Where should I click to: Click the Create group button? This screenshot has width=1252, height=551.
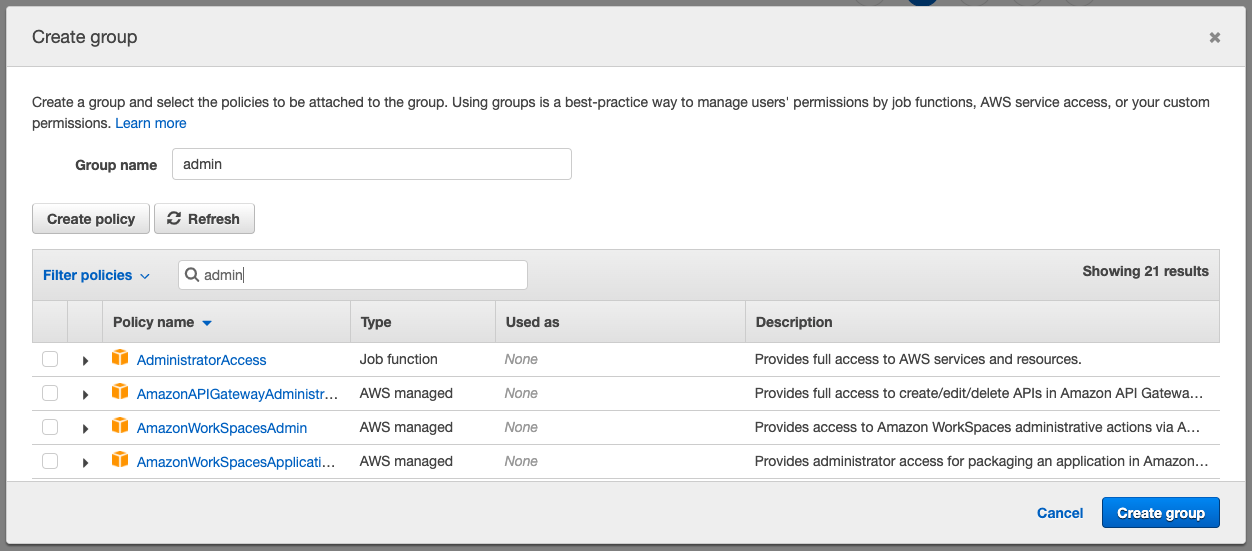pos(1161,513)
